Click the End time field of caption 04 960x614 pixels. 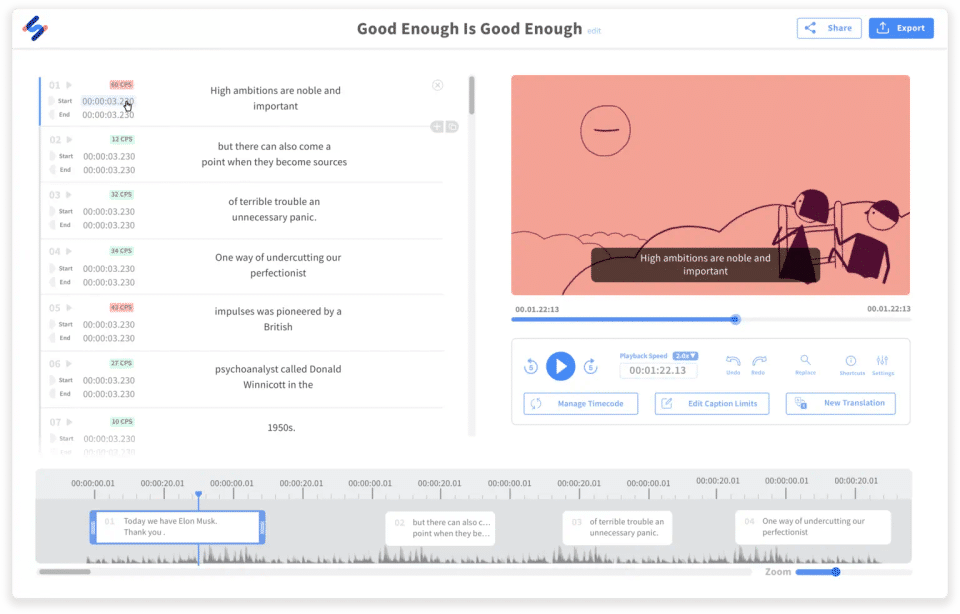pos(109,282)
